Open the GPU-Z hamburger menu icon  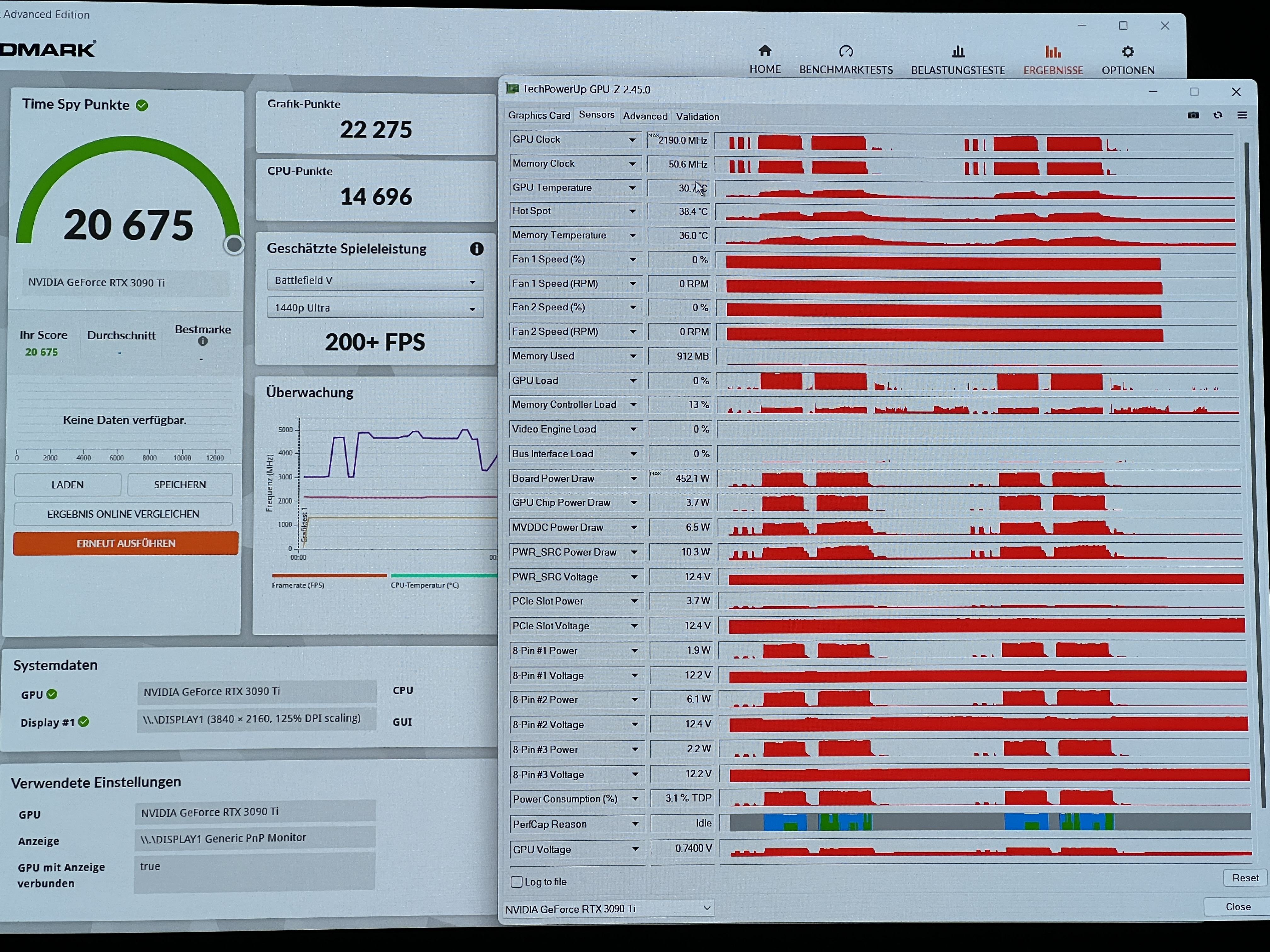coord(1242,115)
